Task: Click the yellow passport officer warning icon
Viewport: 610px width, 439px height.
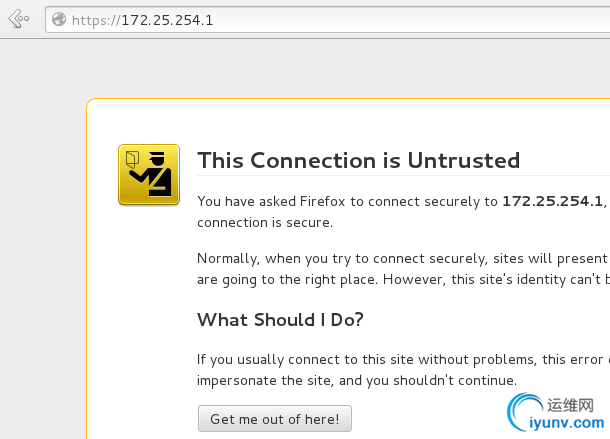Action: [x=149, y=174]
